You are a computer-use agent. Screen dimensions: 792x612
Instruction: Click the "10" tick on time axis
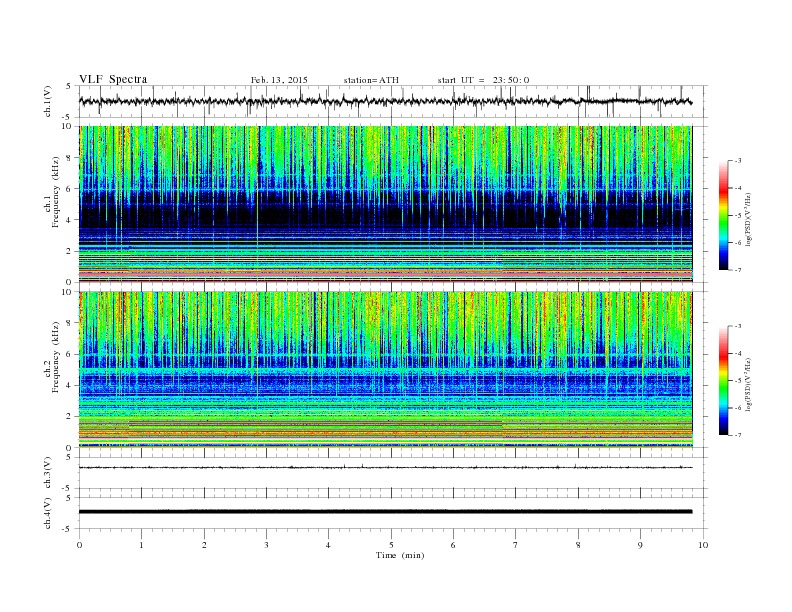(x=703, y=545)
